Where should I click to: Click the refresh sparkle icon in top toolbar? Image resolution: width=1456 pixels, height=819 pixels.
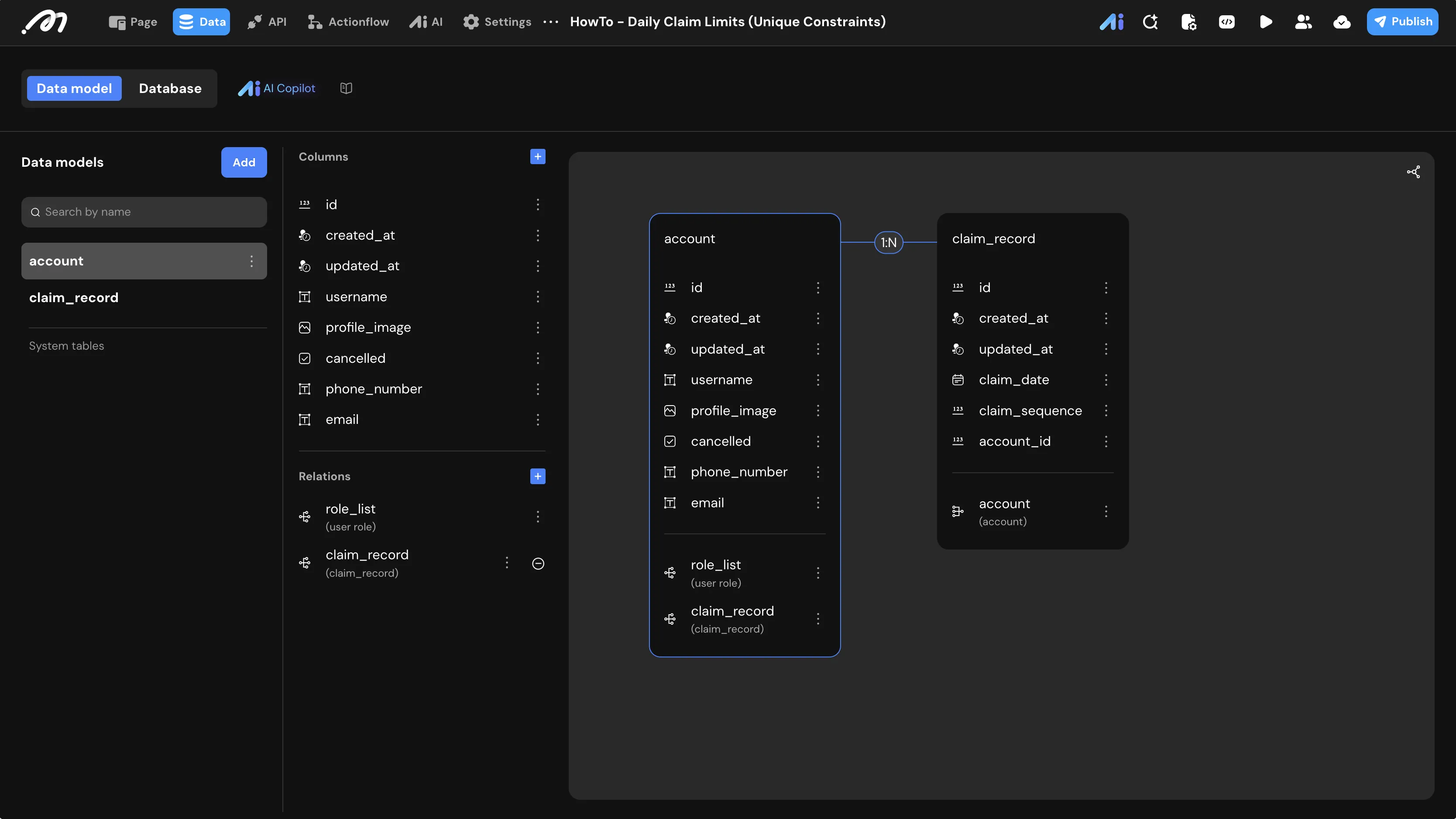click(1150, 22)
